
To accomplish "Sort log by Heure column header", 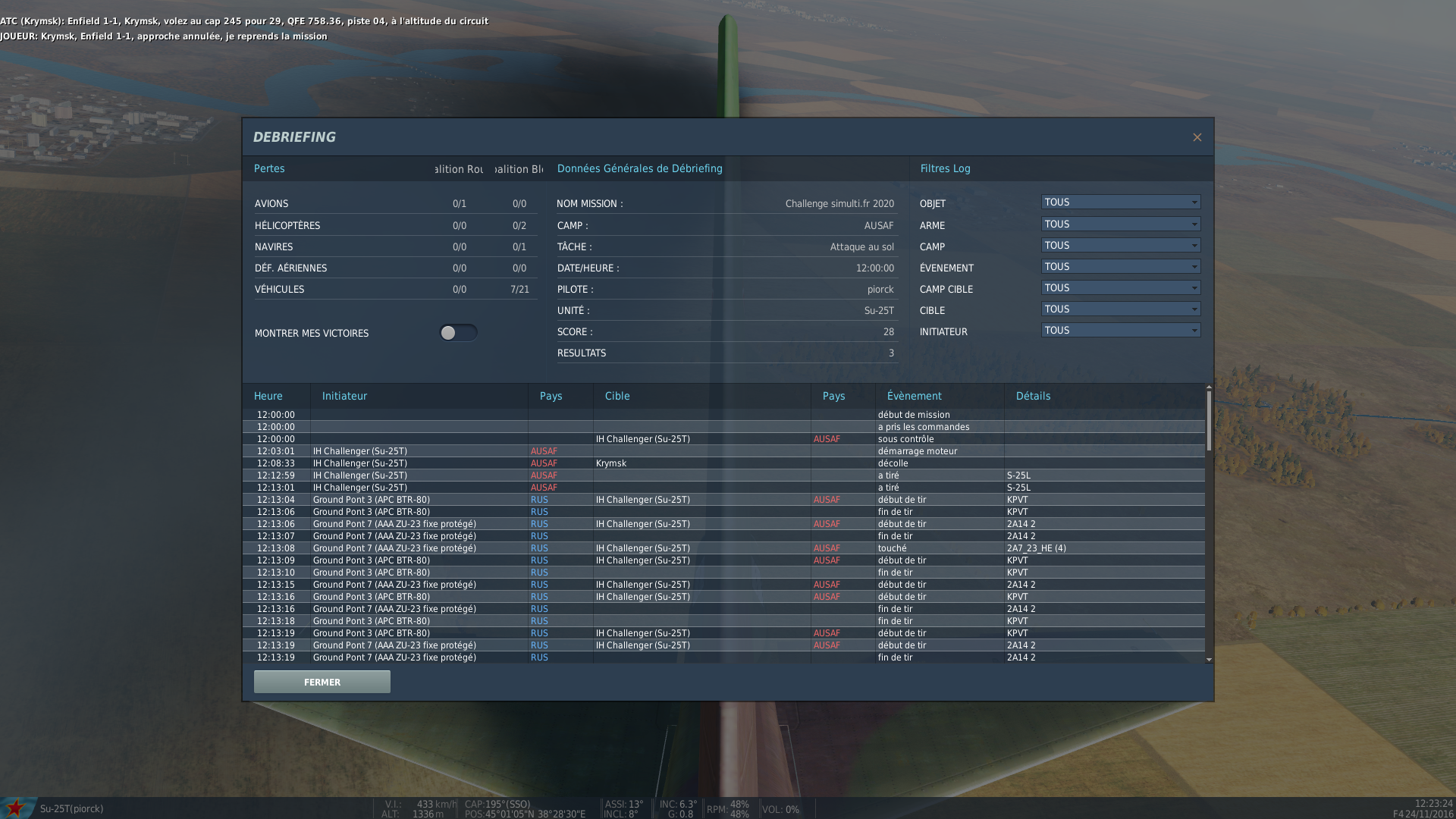I will (268, 396).
